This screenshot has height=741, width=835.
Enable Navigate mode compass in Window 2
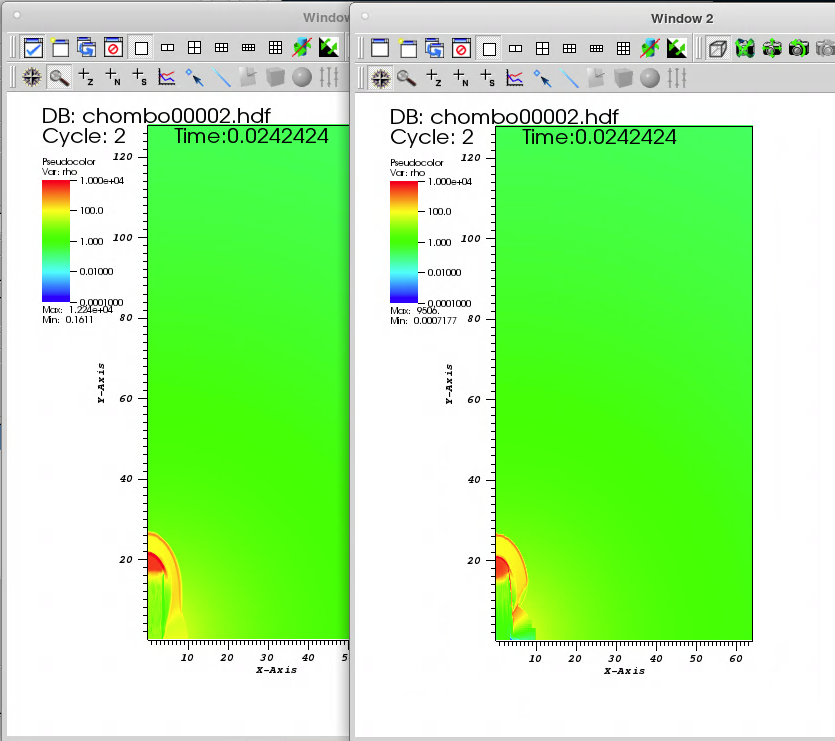tap(380, 78)
